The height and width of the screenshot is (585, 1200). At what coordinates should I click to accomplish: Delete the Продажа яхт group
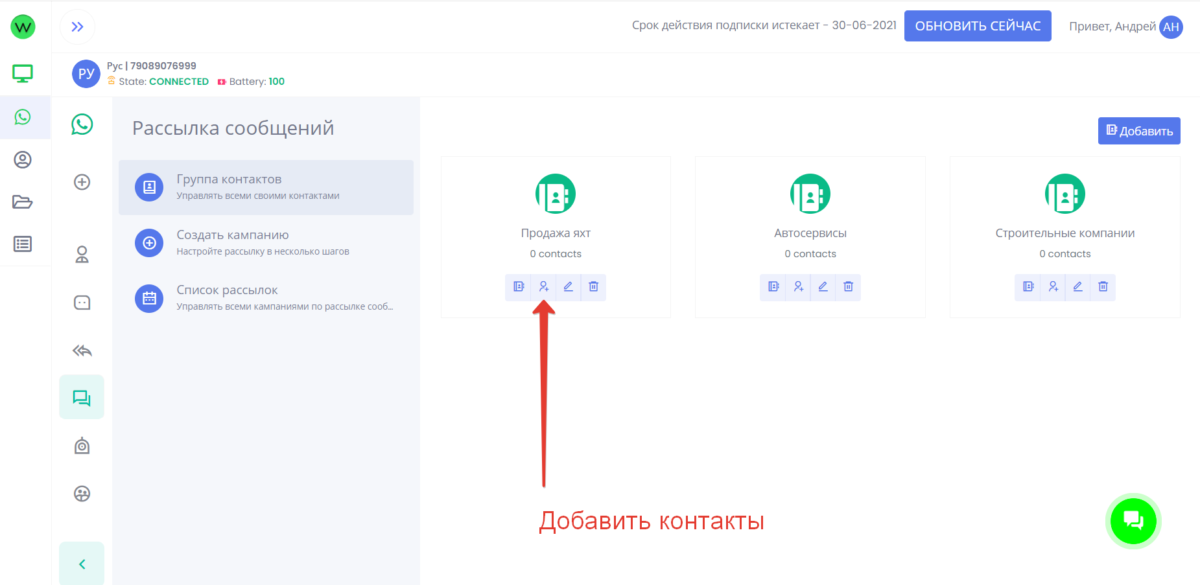click(593, 287)
